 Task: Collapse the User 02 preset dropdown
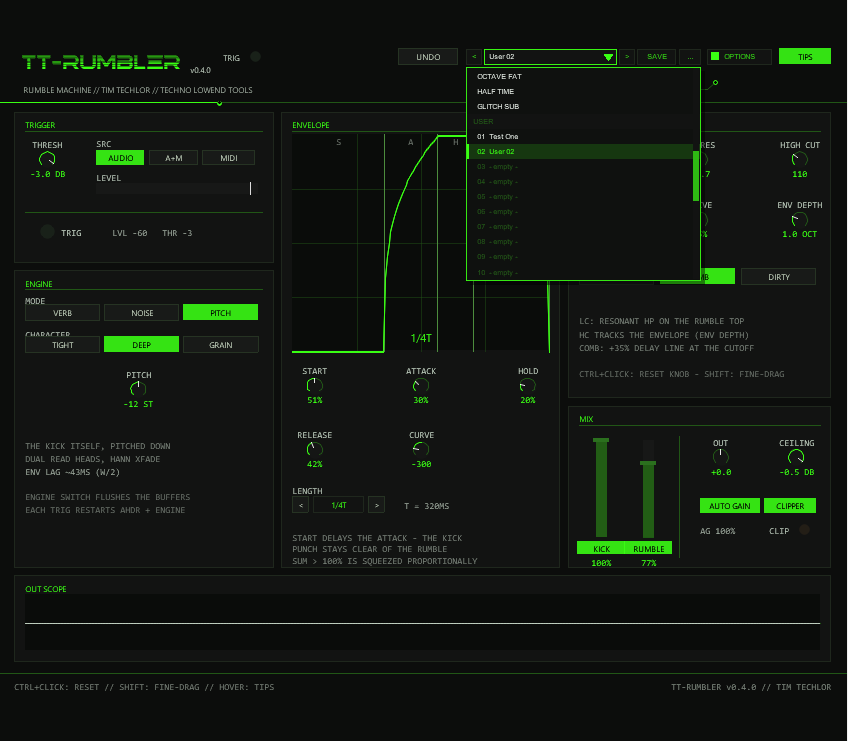(550, 57)
